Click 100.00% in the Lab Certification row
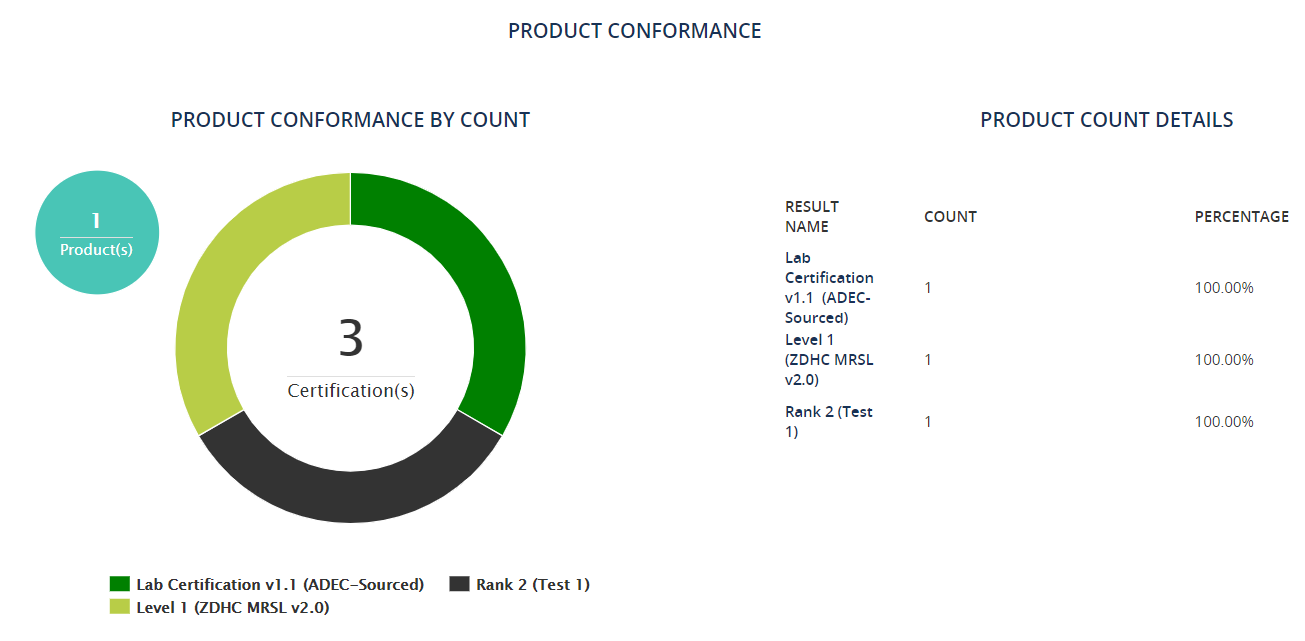The image size is (1305, 641). (x=1224, y=288)
